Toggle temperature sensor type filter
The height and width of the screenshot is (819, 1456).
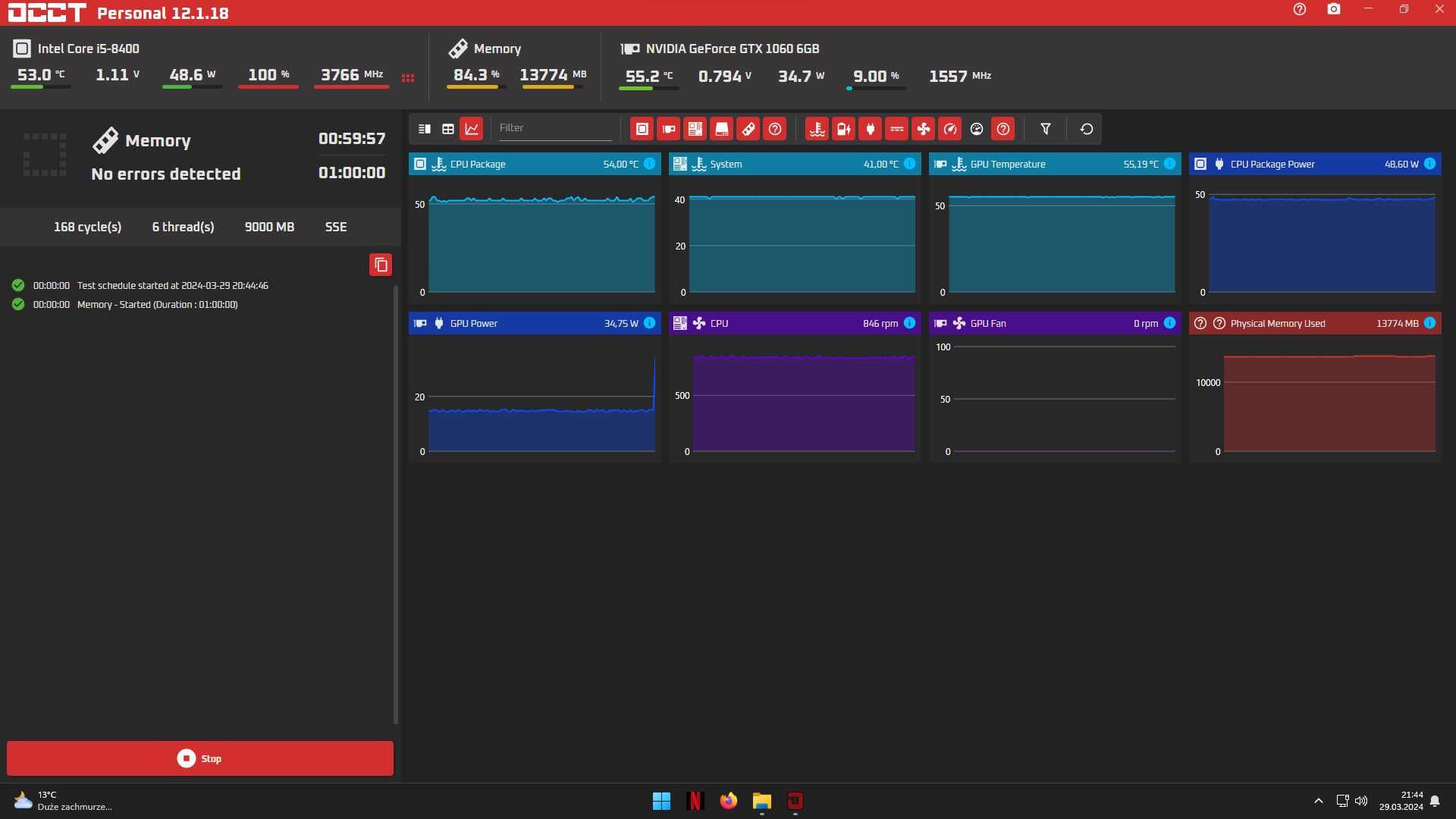817,129
